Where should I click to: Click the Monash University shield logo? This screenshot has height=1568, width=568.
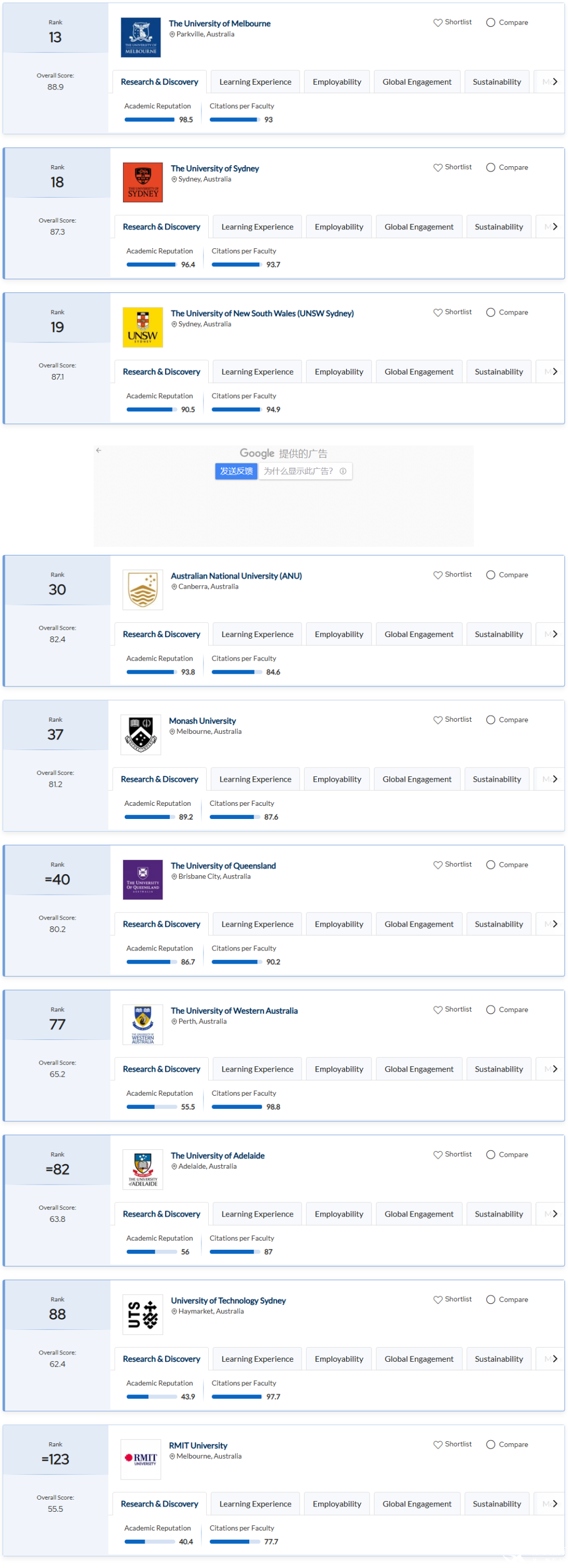[140, 734]
